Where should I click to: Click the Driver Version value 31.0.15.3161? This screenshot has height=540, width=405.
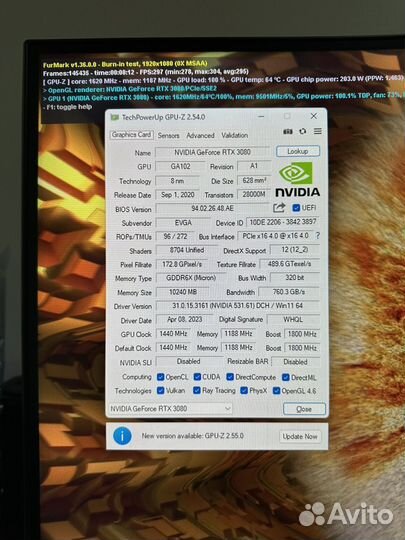pos(238,305)
